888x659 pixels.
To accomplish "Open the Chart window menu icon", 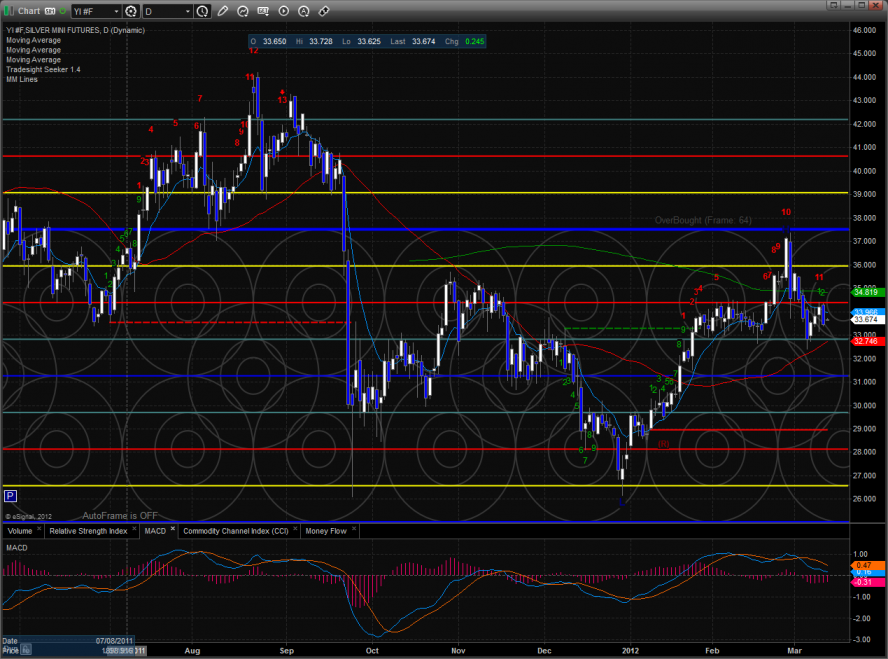I will tap(8, 11).
